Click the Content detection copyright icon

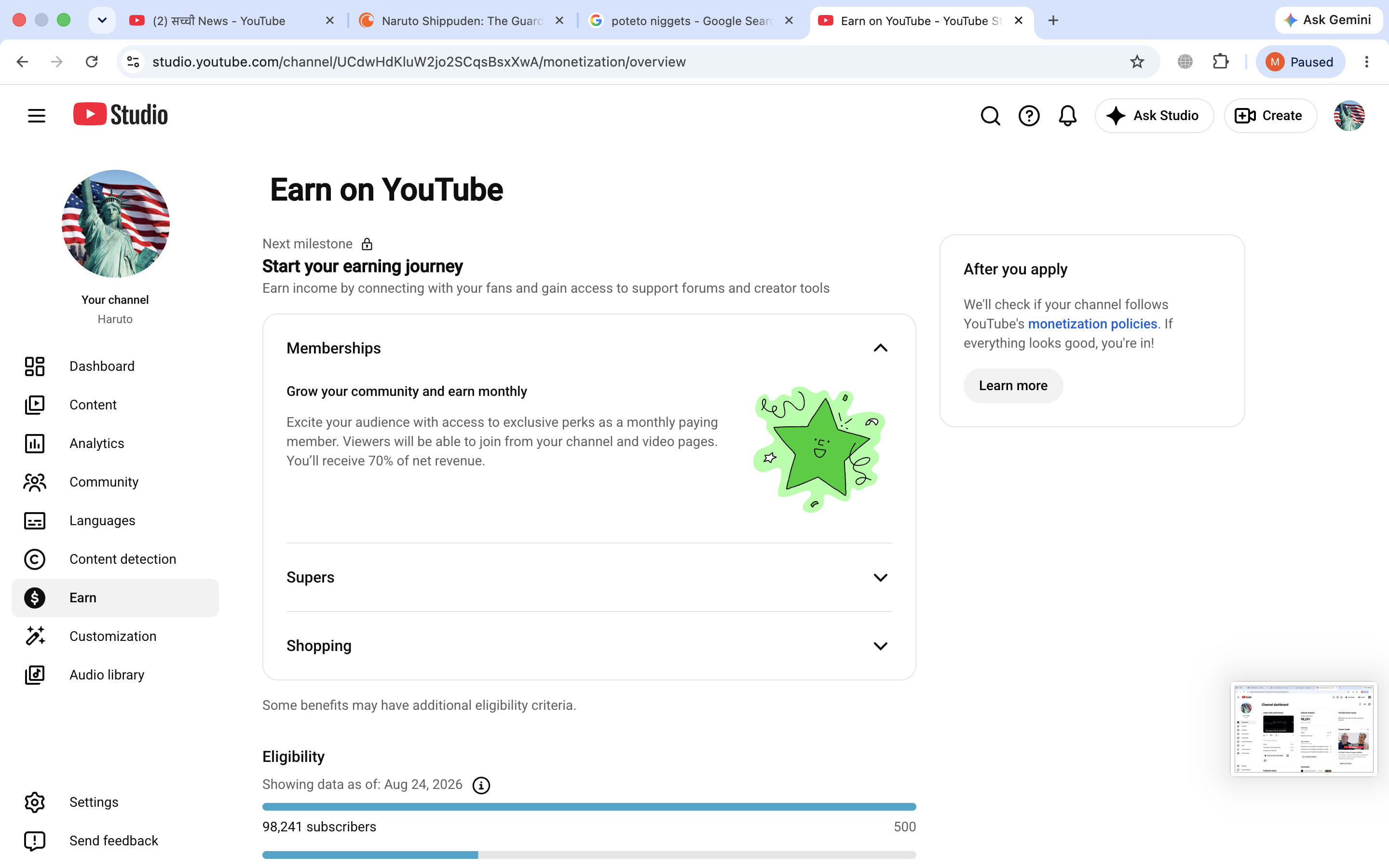[x=34, y=559]
